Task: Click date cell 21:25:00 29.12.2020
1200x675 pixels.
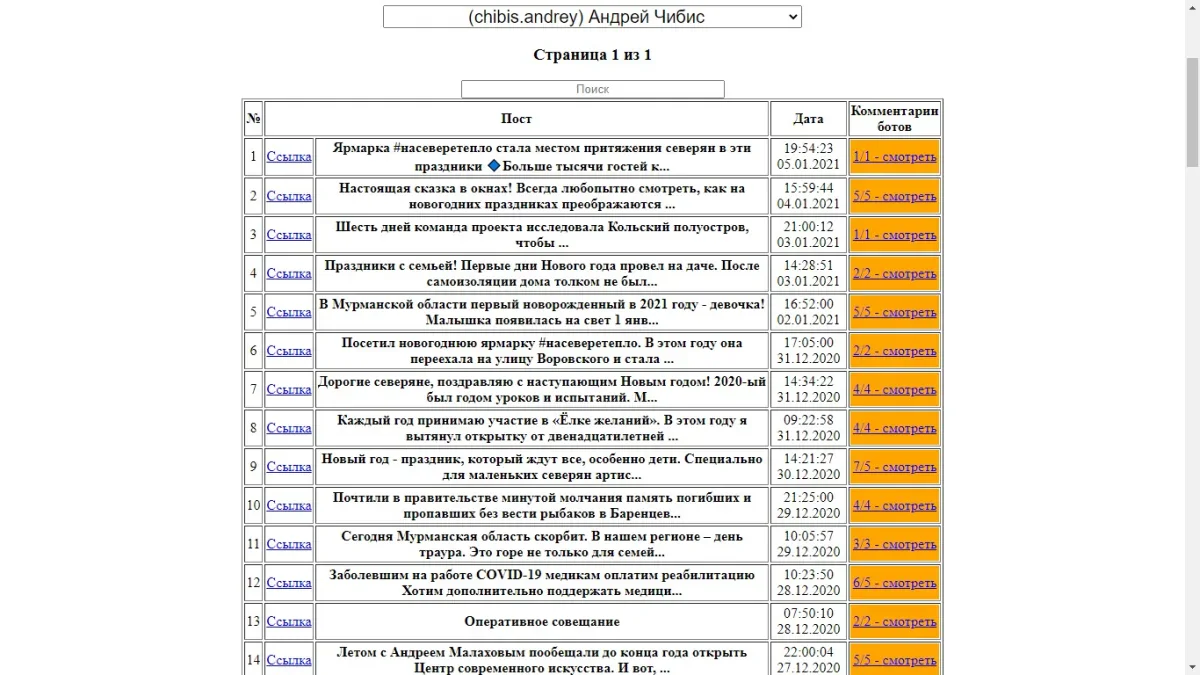Action: point(808,506)
